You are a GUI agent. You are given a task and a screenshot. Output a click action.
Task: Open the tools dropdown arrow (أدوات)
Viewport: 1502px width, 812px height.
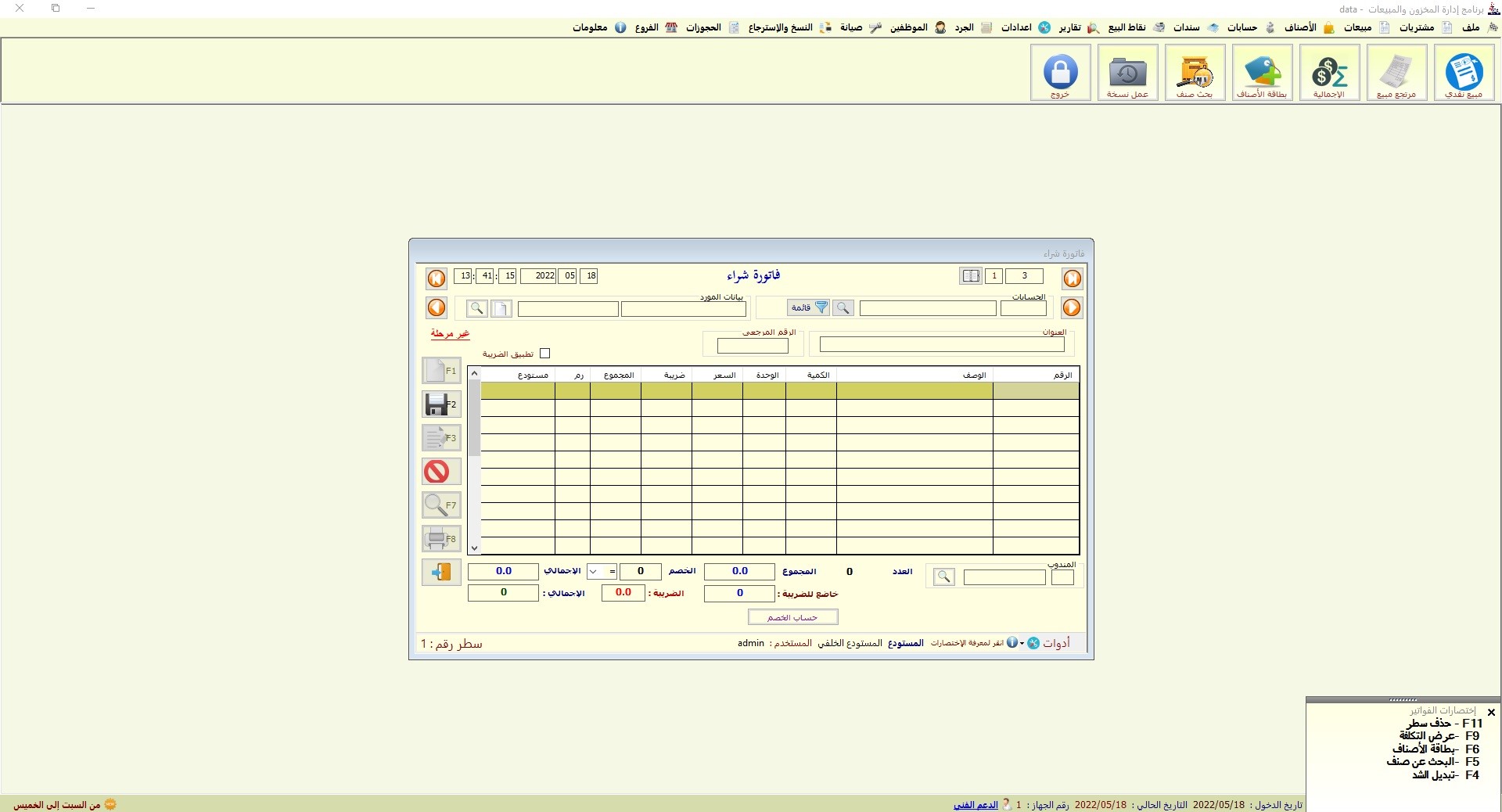1022,644
